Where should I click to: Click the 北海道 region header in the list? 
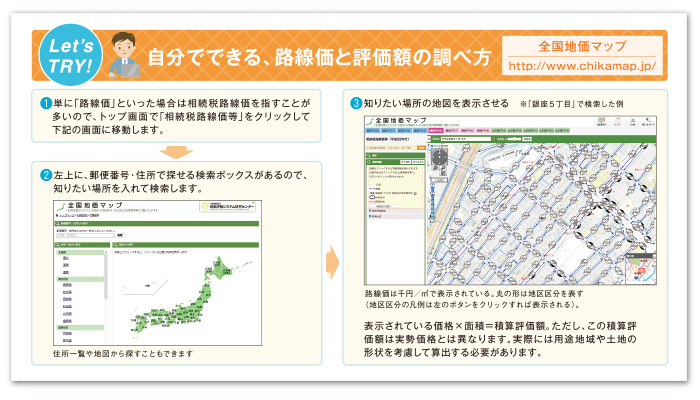[80, 252]
